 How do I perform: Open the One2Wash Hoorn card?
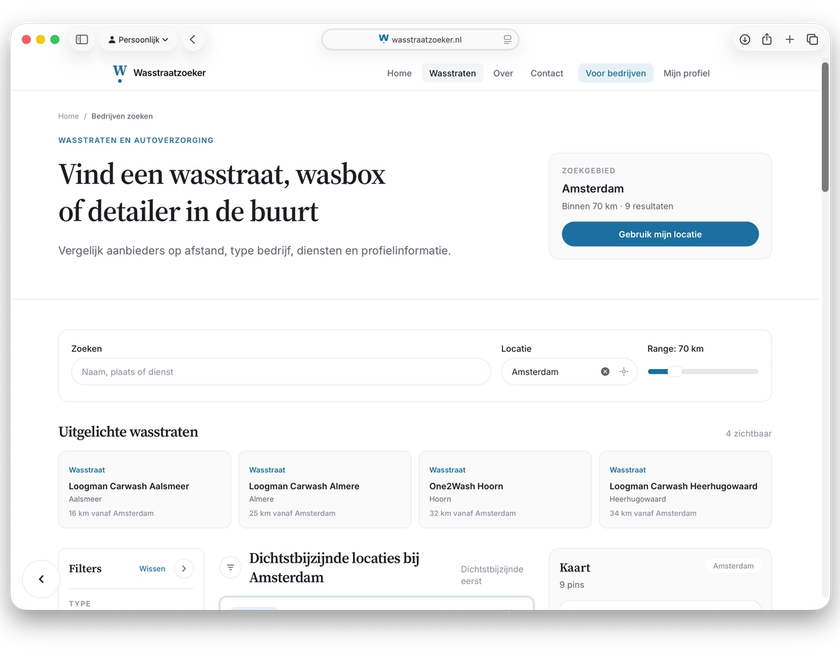[505, 490]
